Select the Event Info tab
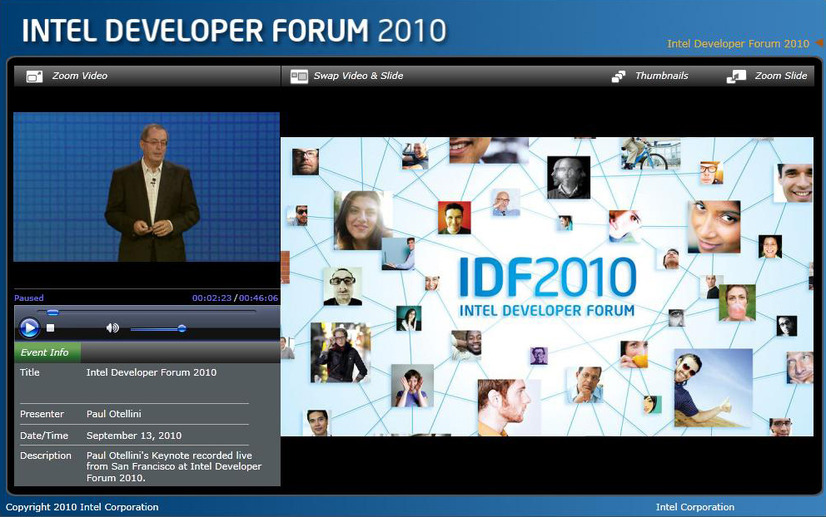The width and height of the screenshot is (826, 517). pos(47,352)
